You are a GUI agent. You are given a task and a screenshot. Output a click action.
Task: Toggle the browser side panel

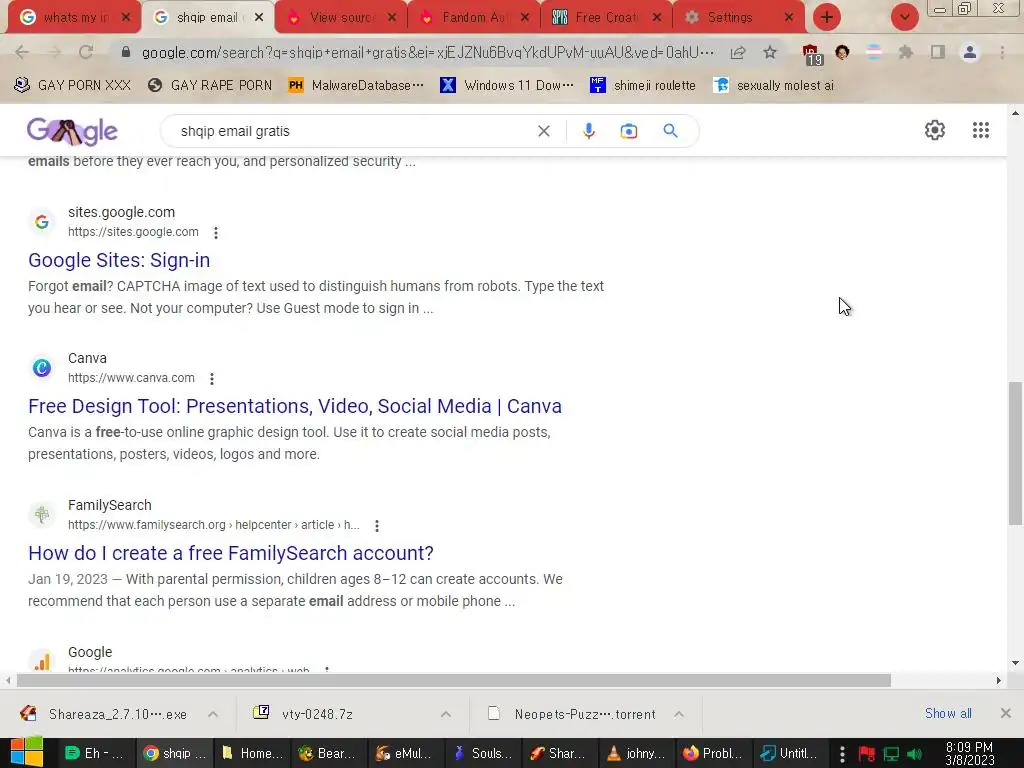pyautogui.click(x=938, y=52)
